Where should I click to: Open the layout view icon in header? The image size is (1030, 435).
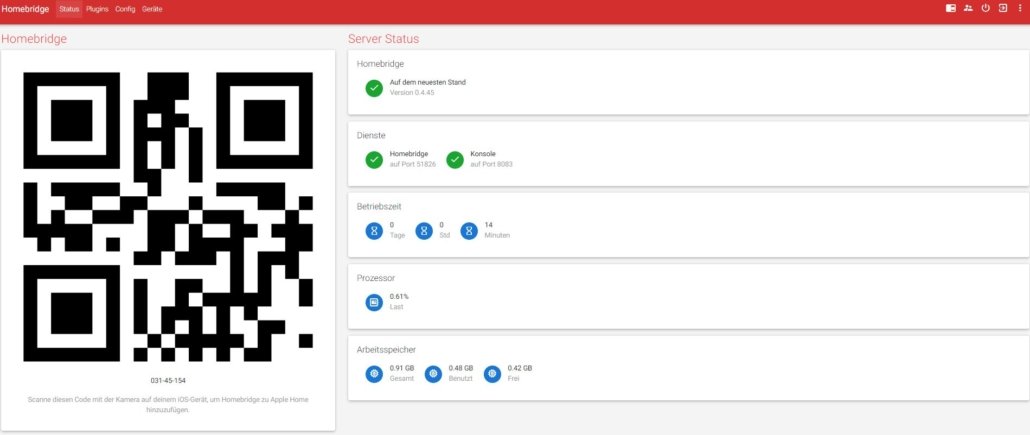pos(951,9)
